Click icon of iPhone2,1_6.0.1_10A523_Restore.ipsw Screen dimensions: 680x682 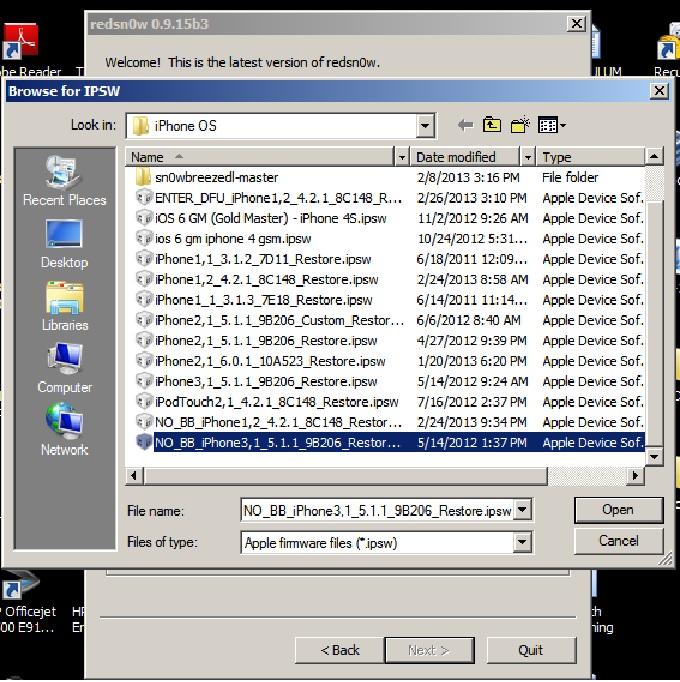pyautogui.click(x=144, y=361)
